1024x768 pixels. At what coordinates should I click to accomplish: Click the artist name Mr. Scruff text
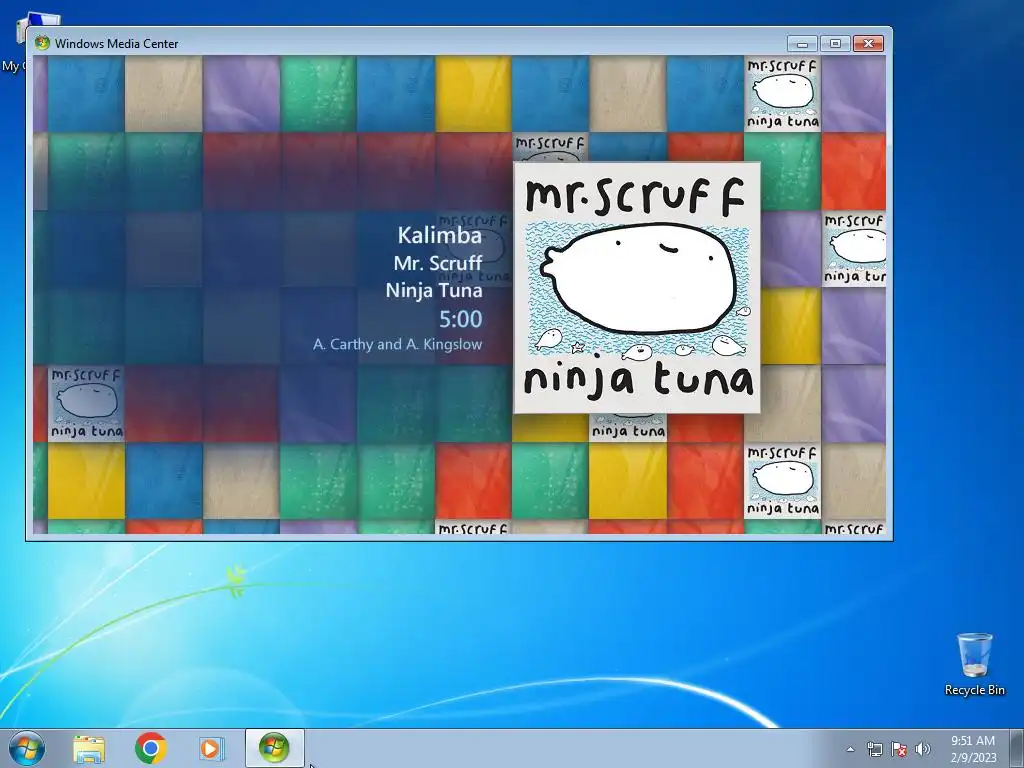(438, 263)
